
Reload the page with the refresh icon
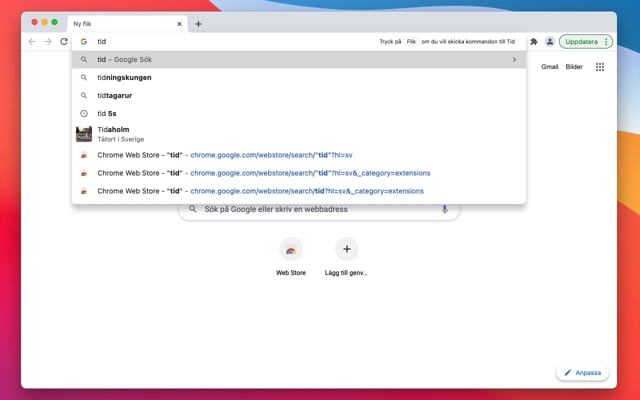click(x=64, y=42)
